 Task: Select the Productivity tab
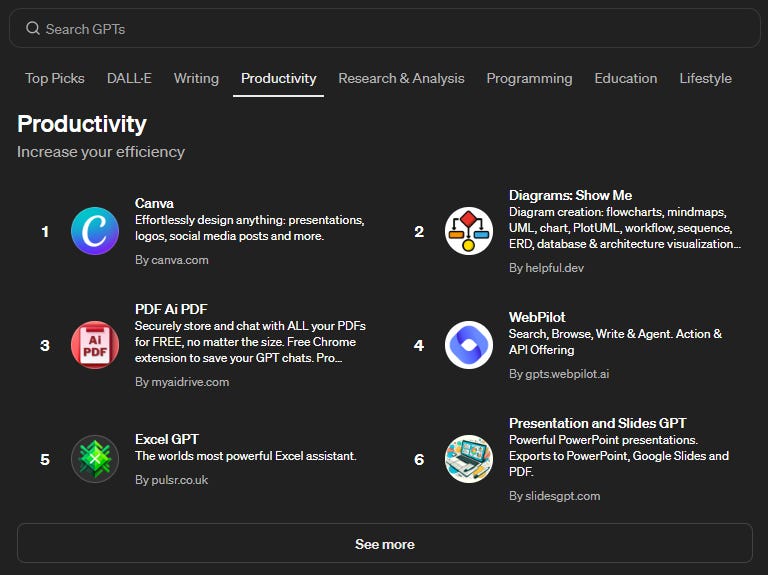pos(278,78)
